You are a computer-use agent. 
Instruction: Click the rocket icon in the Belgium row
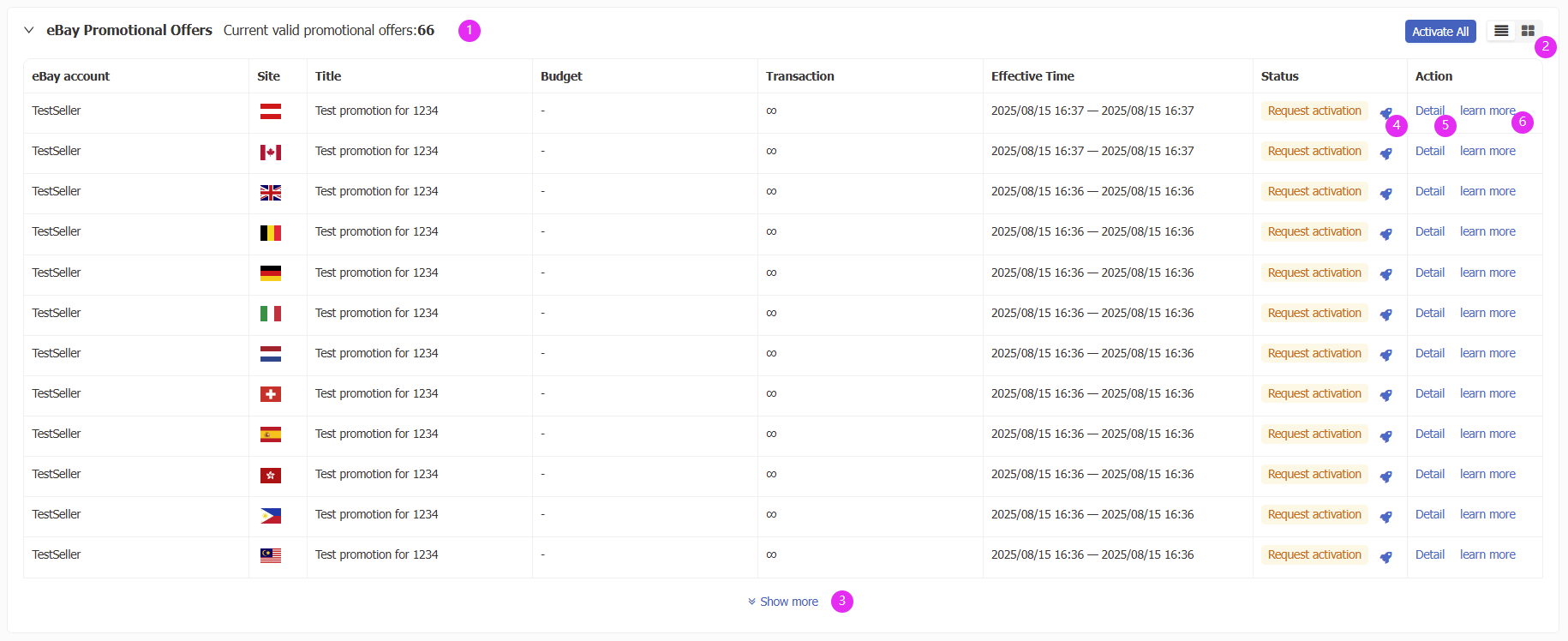tap(1385, 234)
